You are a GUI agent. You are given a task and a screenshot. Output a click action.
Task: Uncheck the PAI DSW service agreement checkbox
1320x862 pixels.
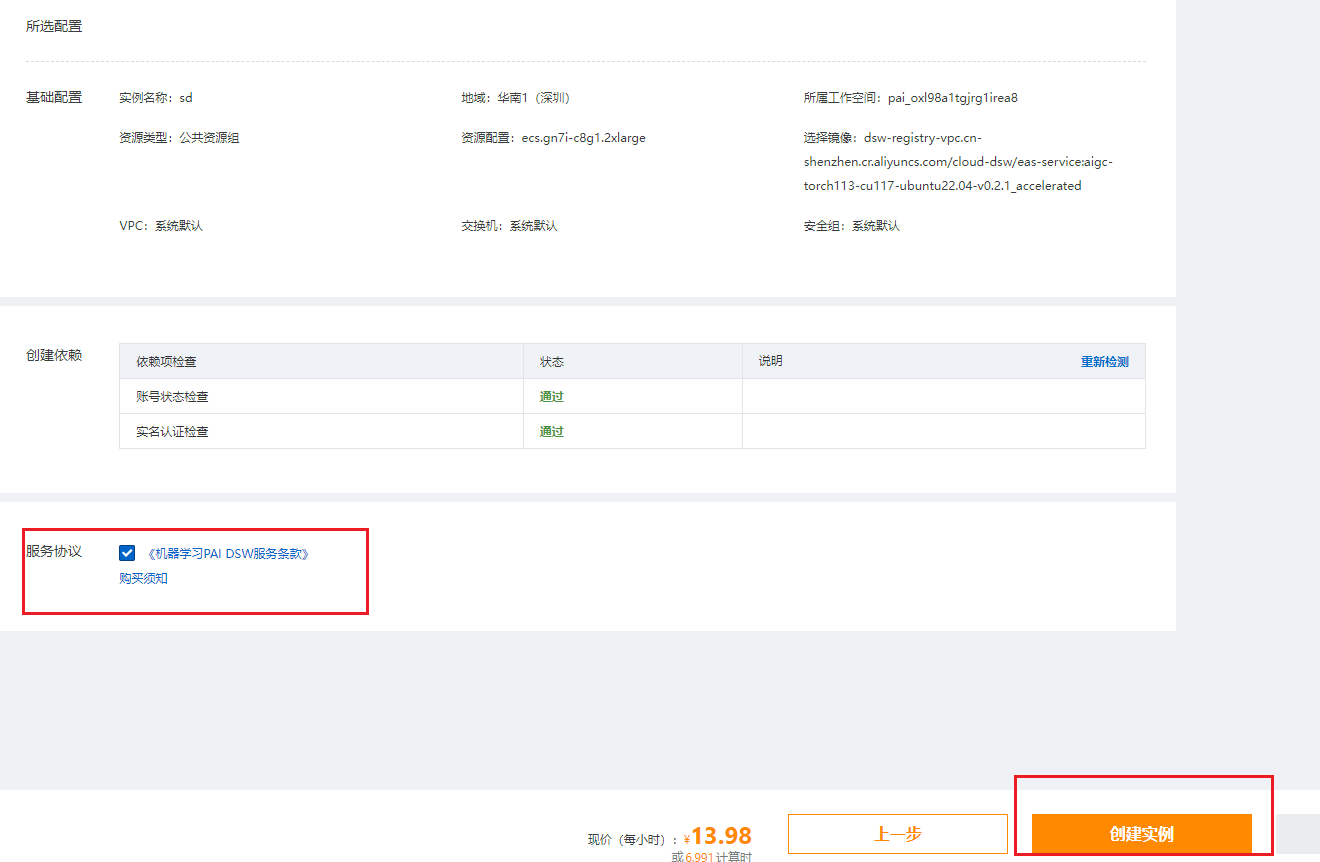coord(127,553)
